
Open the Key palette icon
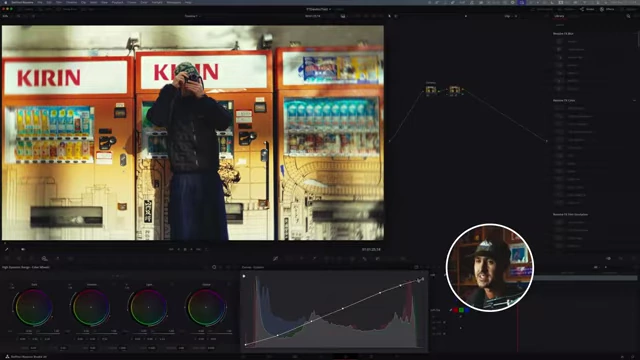click(x=378, y=258)
